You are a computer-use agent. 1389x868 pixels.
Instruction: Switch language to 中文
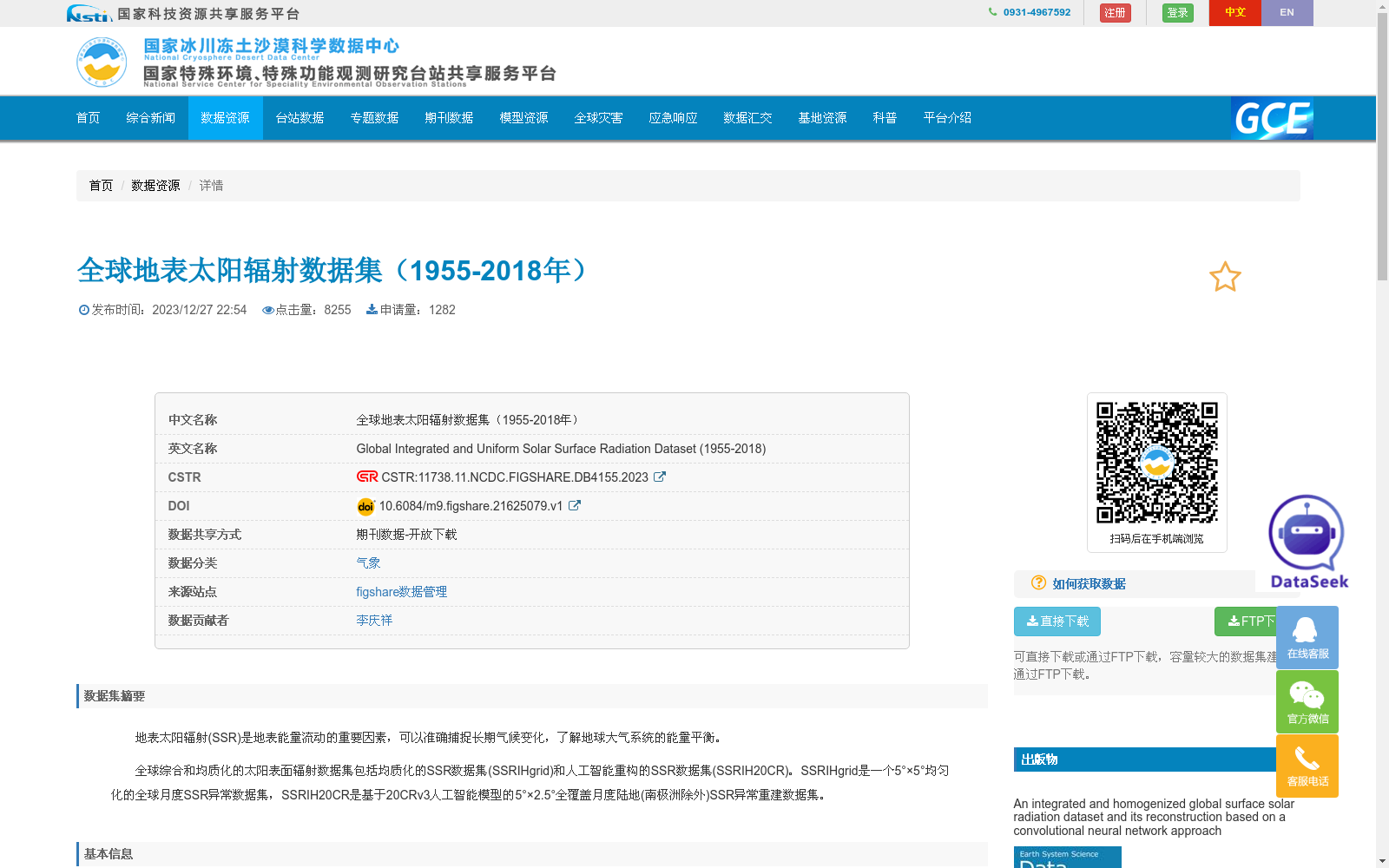1235,12
